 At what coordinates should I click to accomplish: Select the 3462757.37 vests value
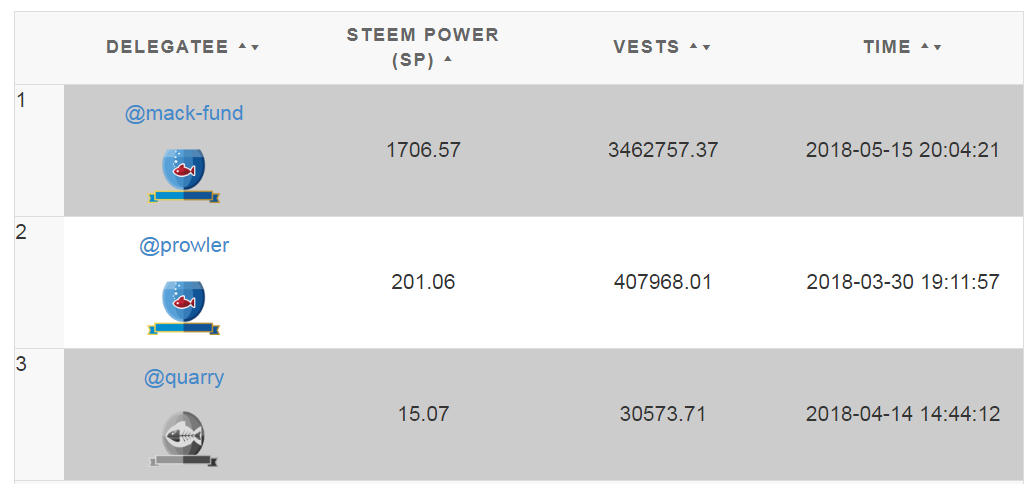663,151
